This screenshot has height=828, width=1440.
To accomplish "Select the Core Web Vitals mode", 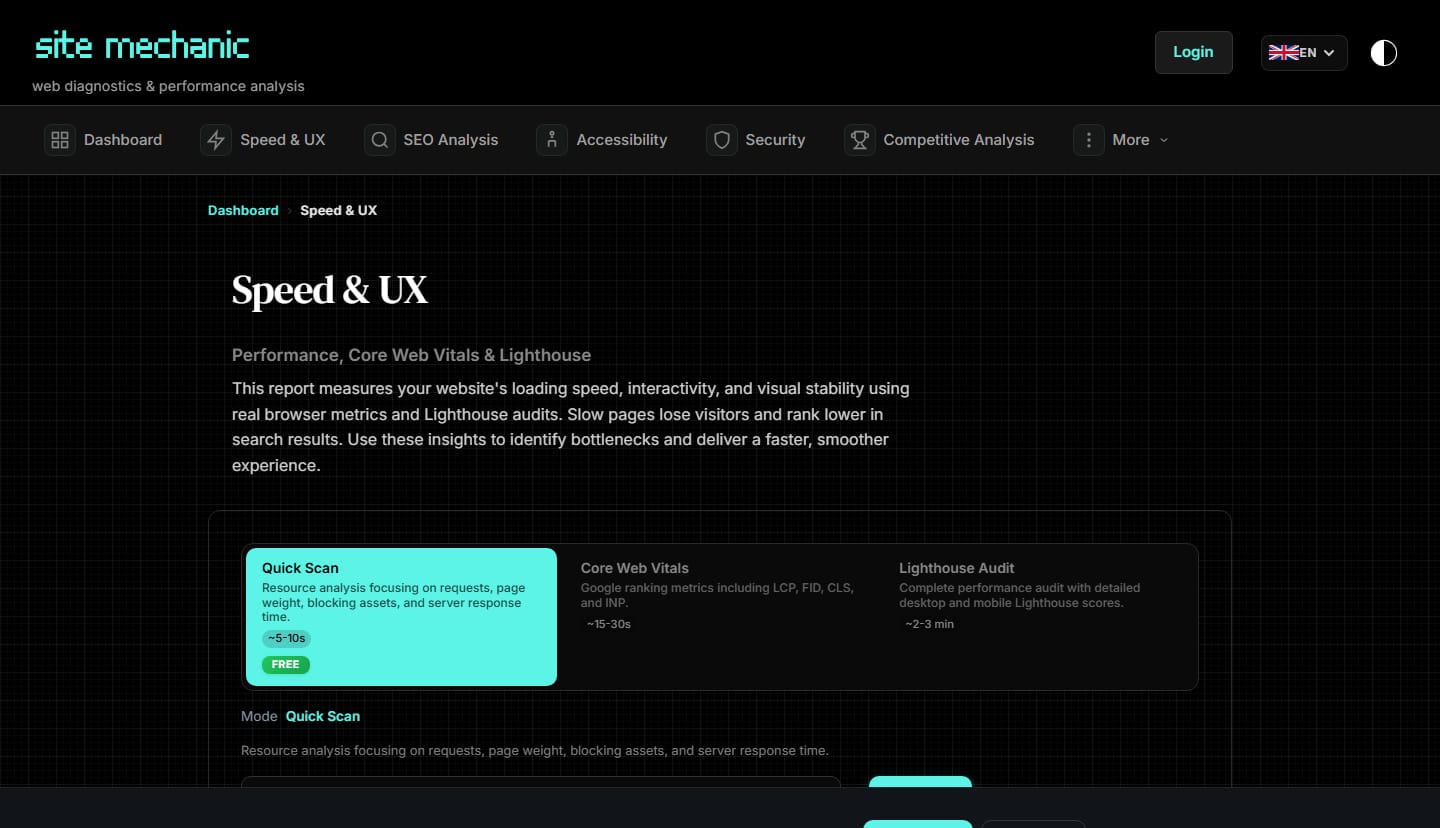I will coord(718,617).
